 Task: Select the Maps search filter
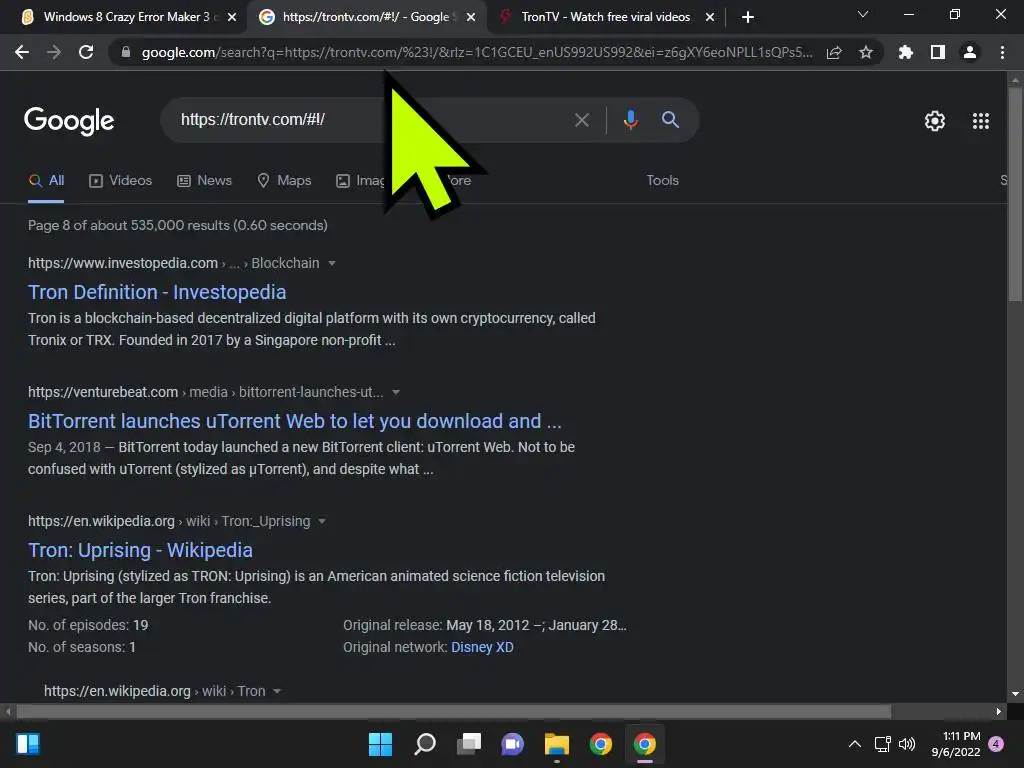click(x=284, y=181)
